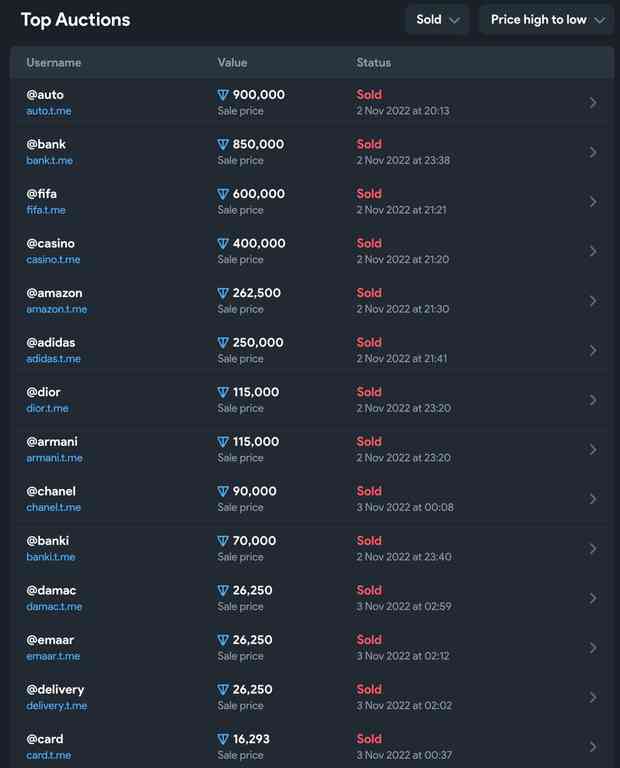Click the TON icon beside 900,000

click(x=223, y=95)
